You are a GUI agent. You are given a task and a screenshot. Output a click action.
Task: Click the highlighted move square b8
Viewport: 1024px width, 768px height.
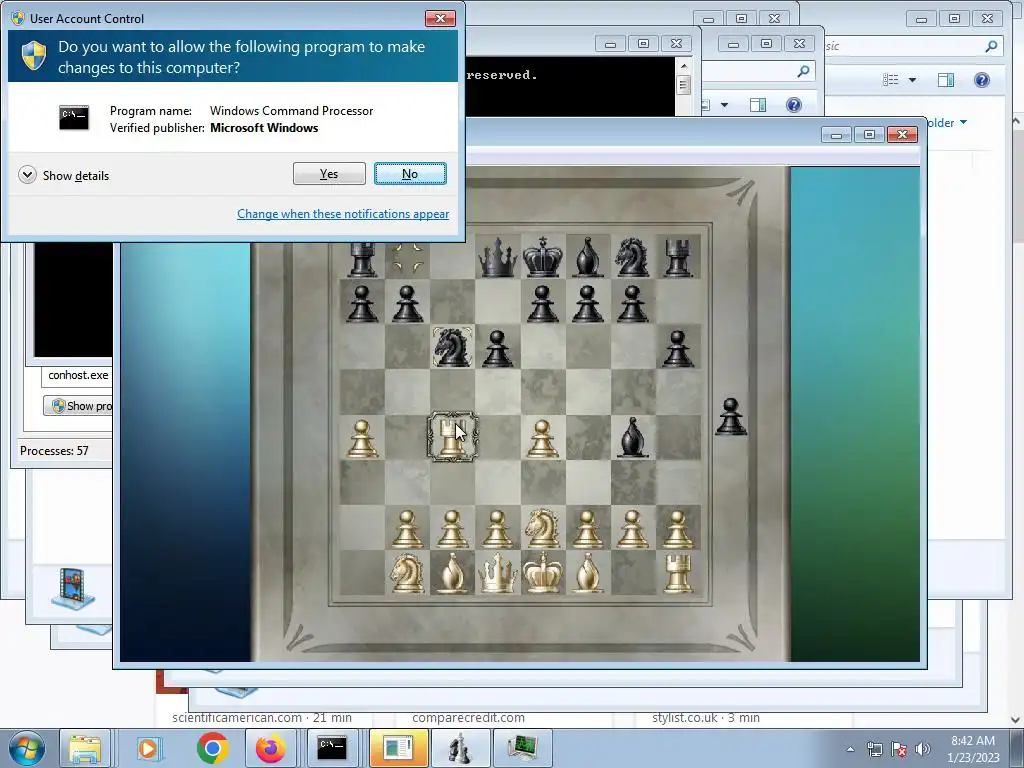tap(408, 257)
